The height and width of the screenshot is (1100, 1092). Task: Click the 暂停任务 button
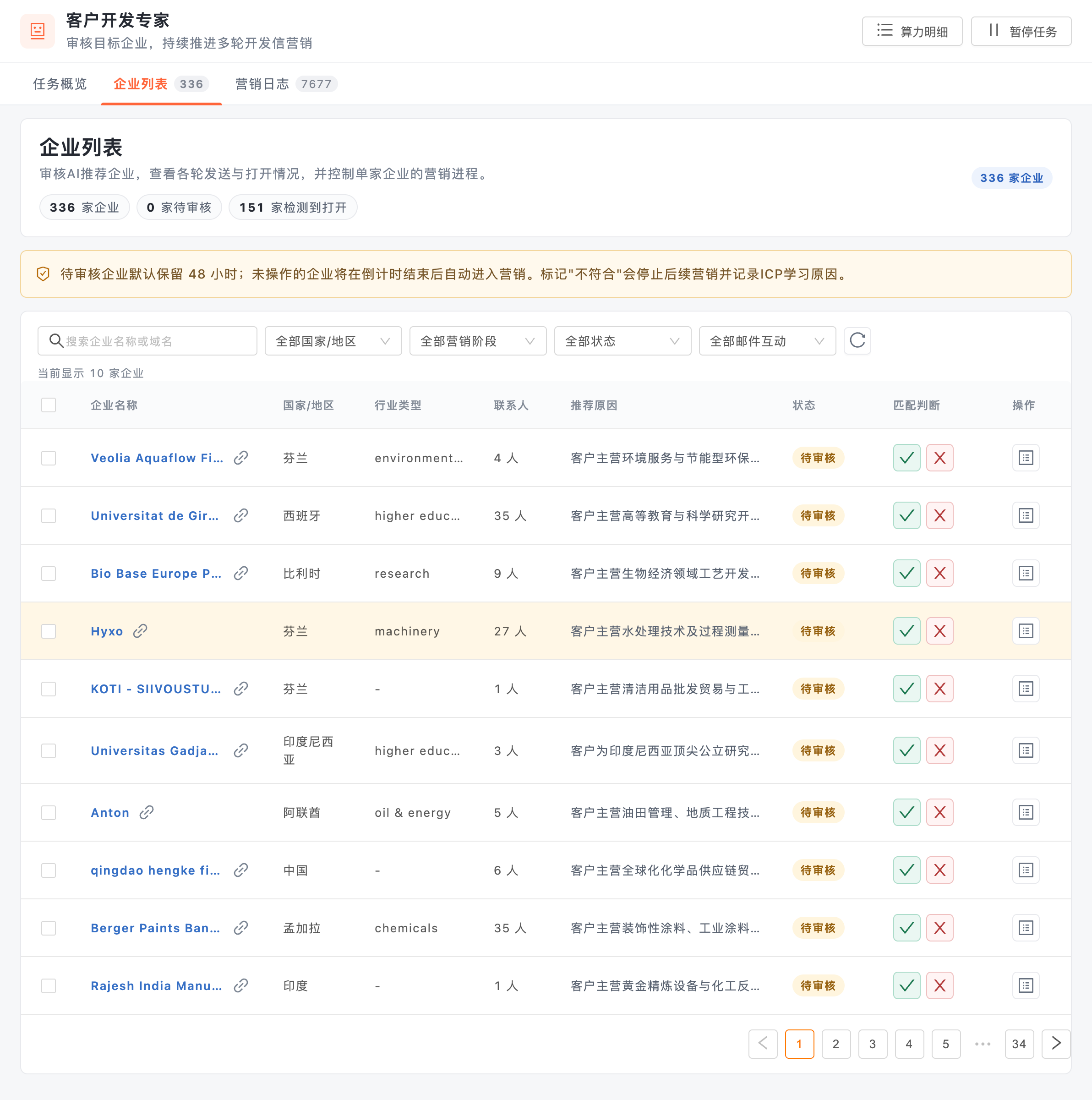click(x=1021, y=31)
